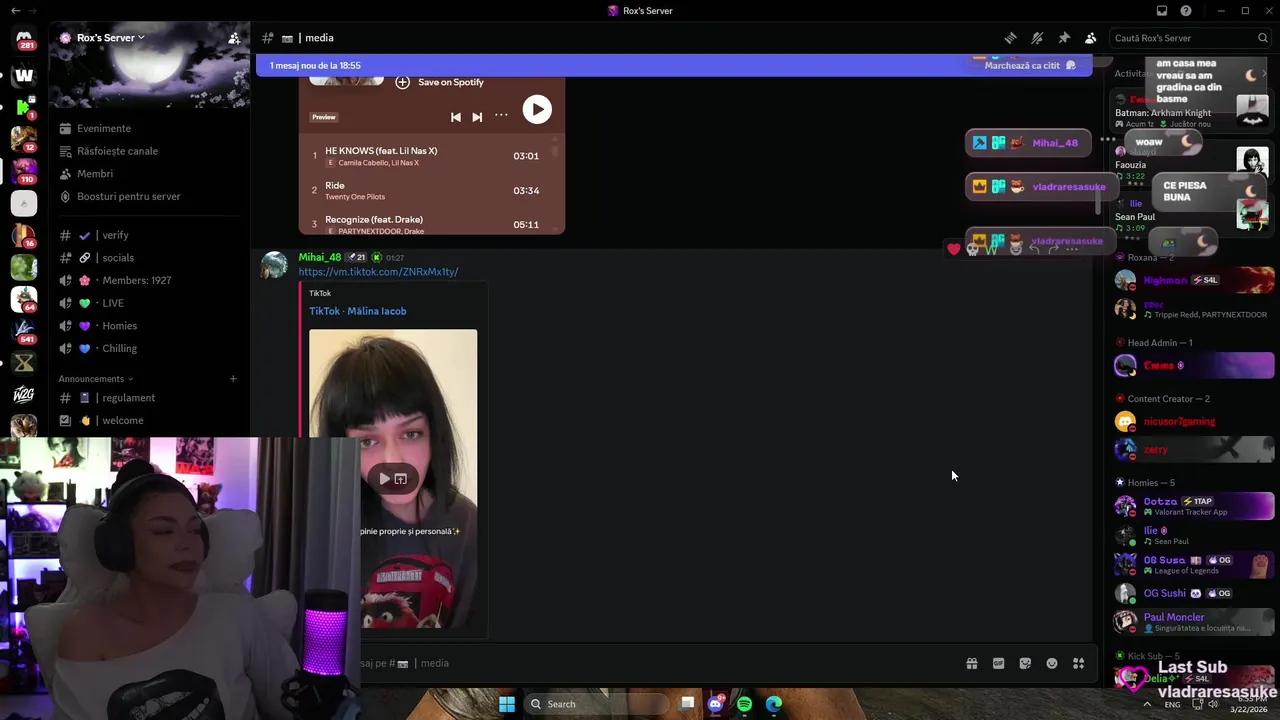The width and height of the screenshot is (1280, 720).
Task: Open Discord direct messages home icon
Action: coord(24,39)
